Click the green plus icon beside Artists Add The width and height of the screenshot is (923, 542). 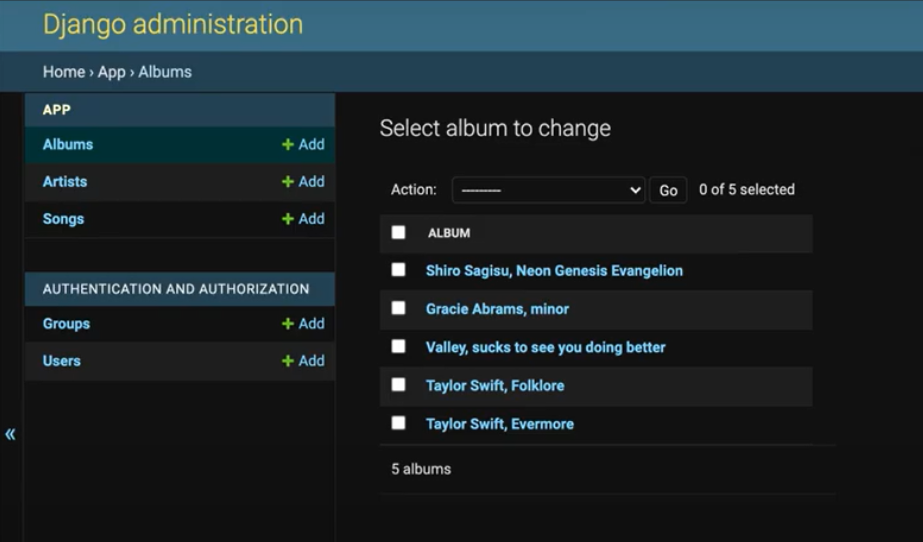[288, 182]
